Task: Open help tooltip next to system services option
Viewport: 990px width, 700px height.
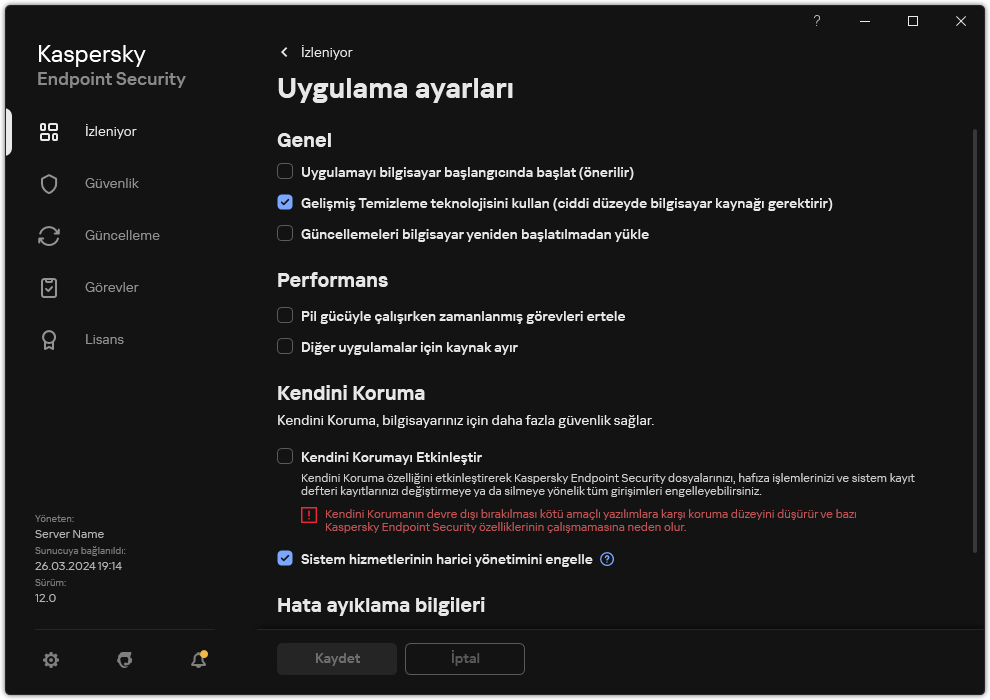Action: tap(607, 559)
